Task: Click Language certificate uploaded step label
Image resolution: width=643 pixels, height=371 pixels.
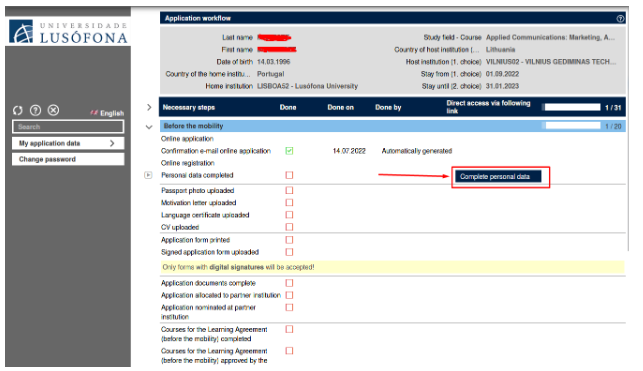Action: (x=205, y=215)
